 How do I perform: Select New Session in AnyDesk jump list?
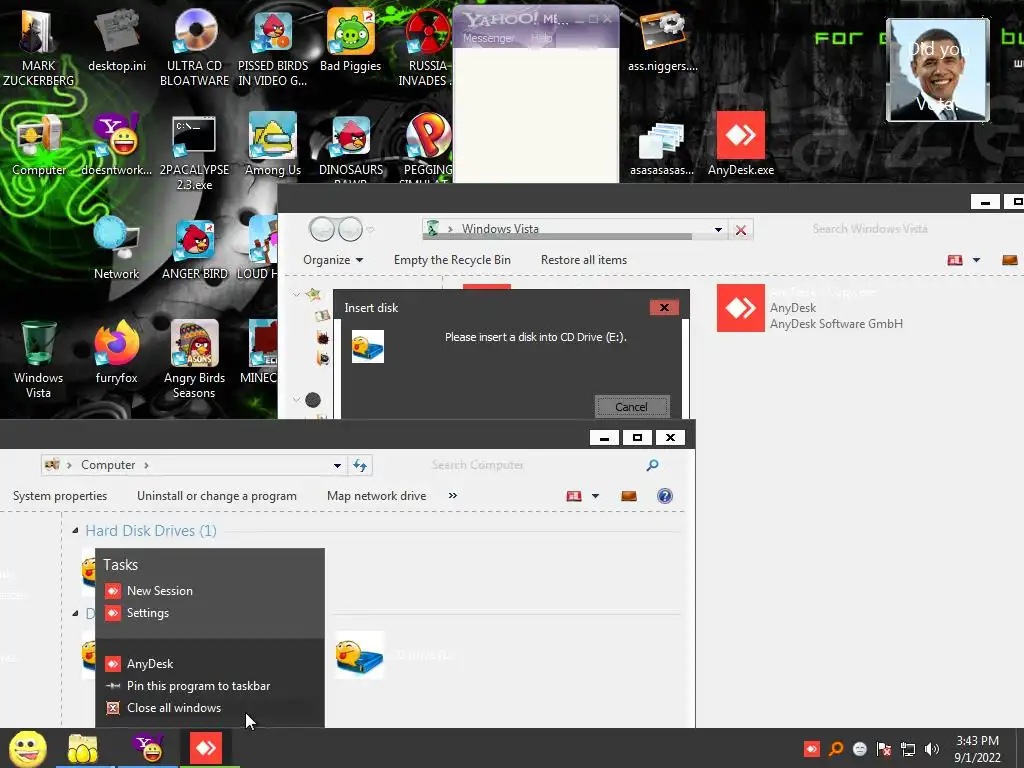(210, 591)
